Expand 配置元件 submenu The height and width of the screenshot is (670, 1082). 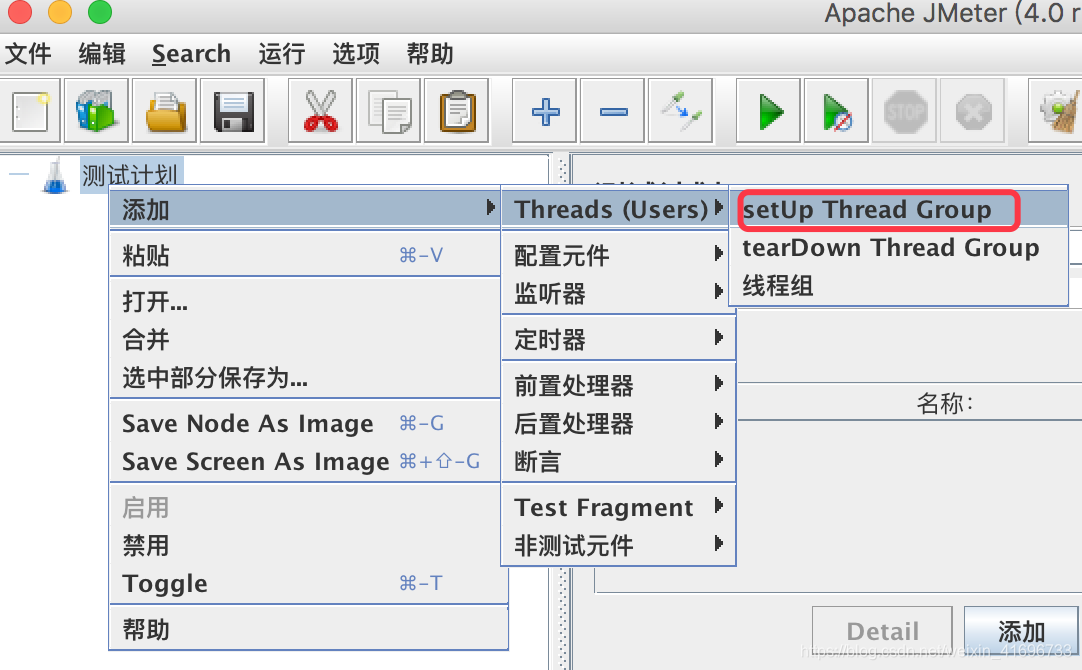pyautogui.click(x=618, y=255)
